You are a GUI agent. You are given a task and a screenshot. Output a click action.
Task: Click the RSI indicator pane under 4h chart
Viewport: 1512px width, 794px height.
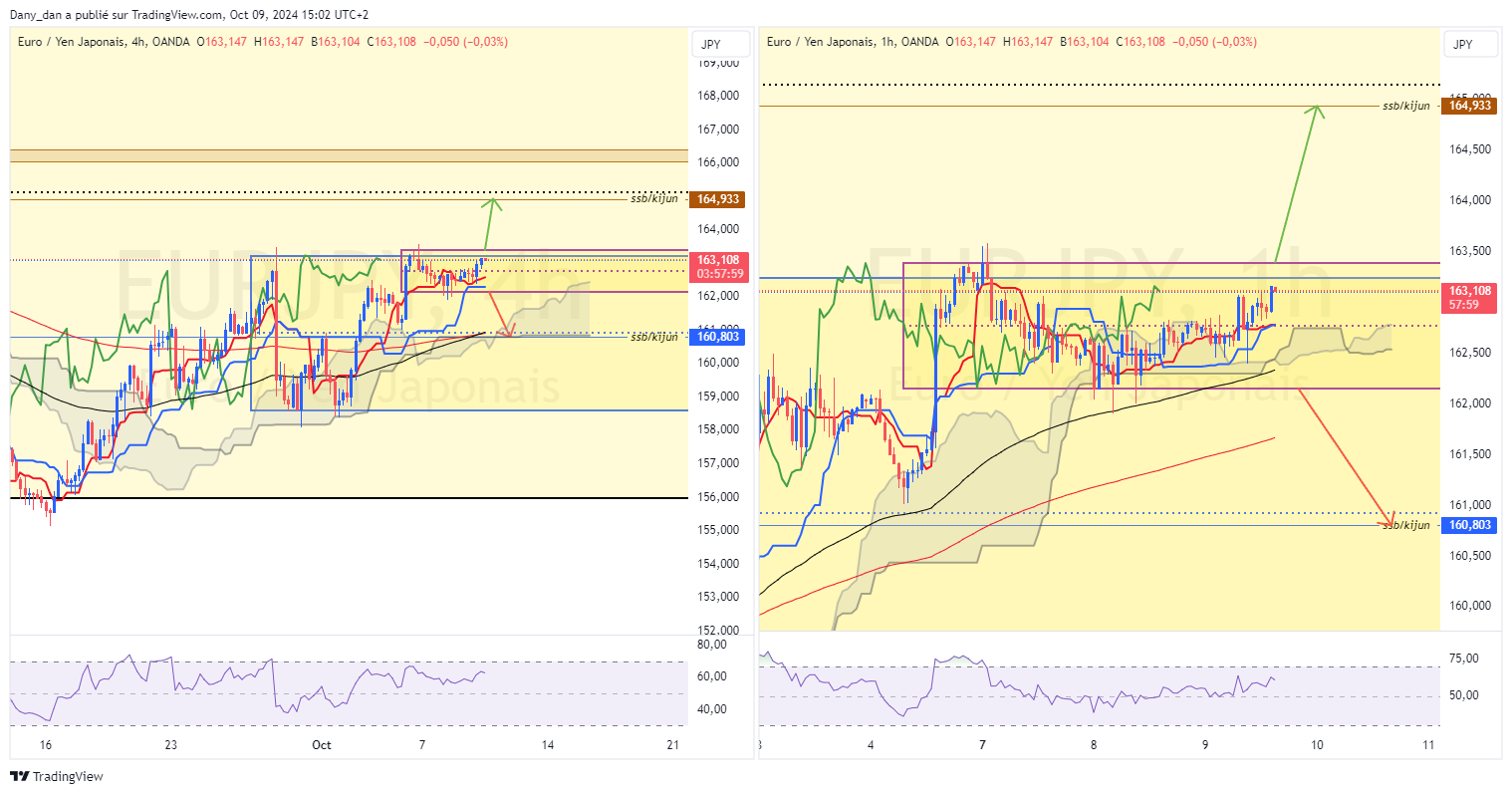tap(349, 692)
